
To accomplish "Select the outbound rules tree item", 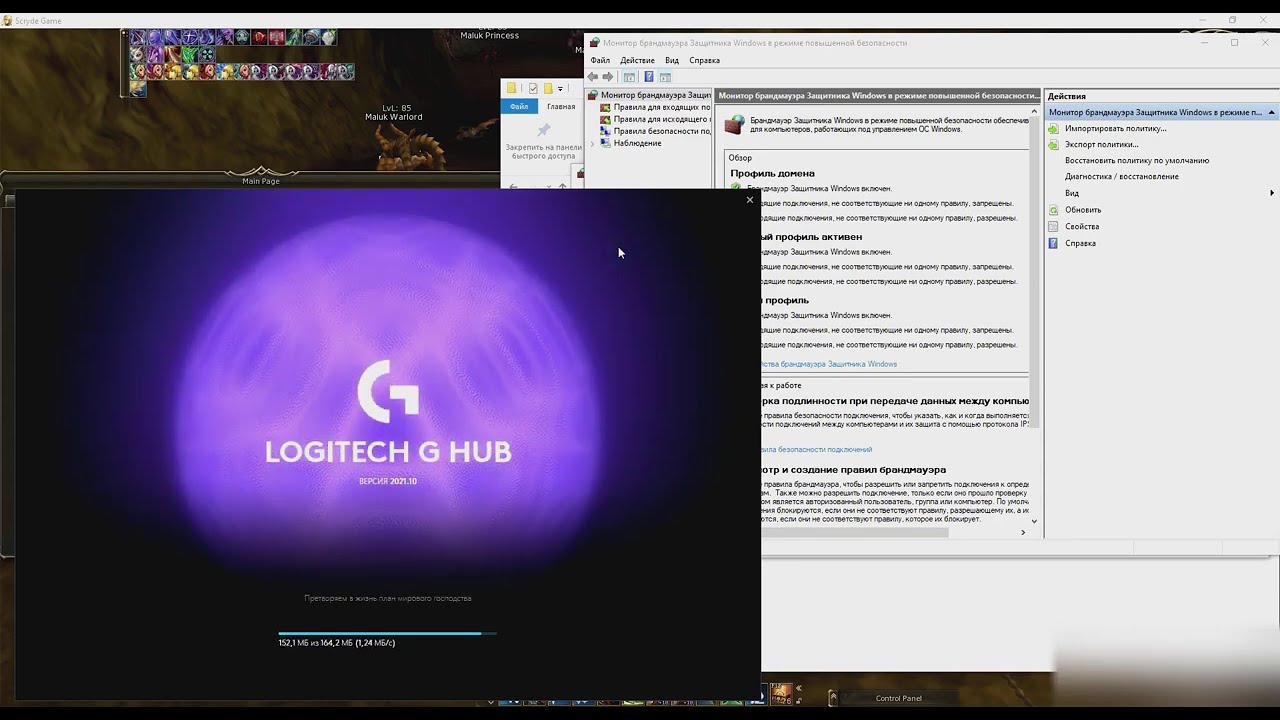I will tap(655, 119).
